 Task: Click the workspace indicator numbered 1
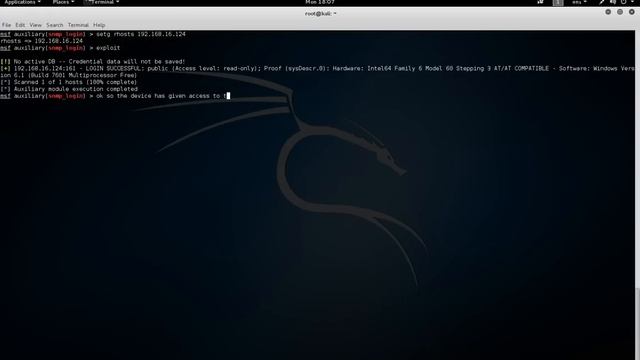point(558,2)
